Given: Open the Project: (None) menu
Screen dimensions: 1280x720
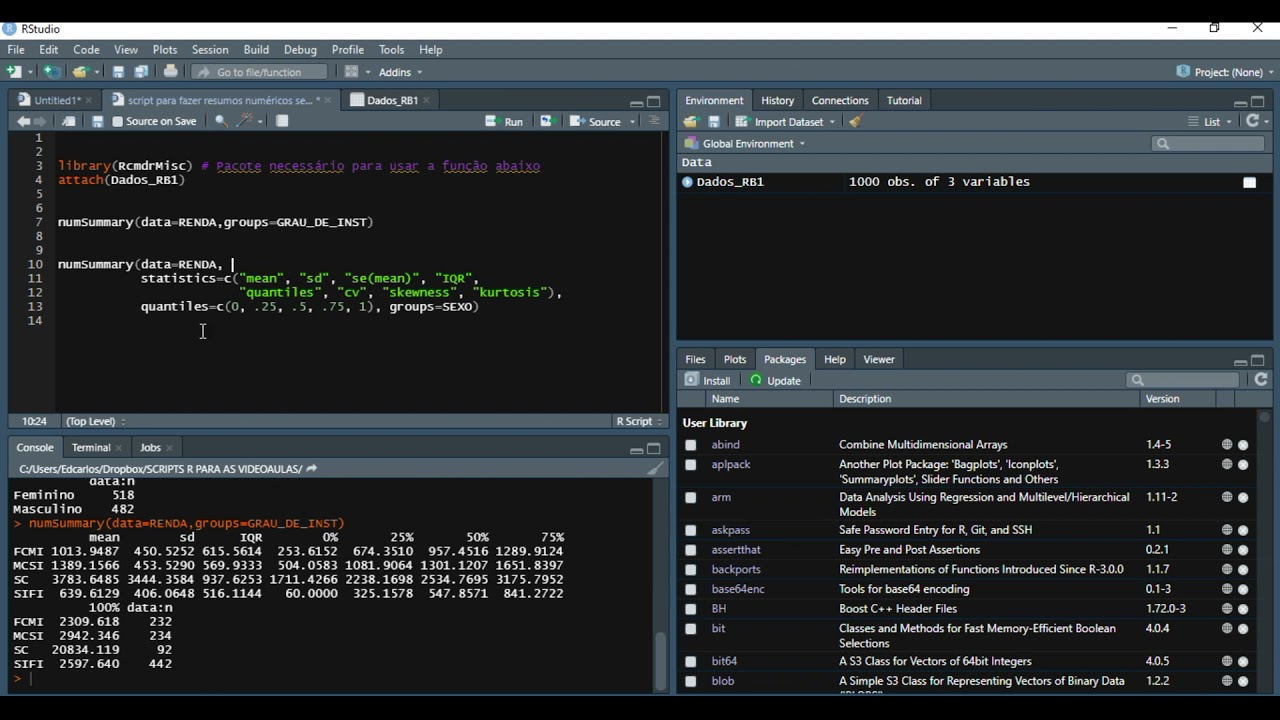Looking at the screenshot, I should [x=1225, y=72].
